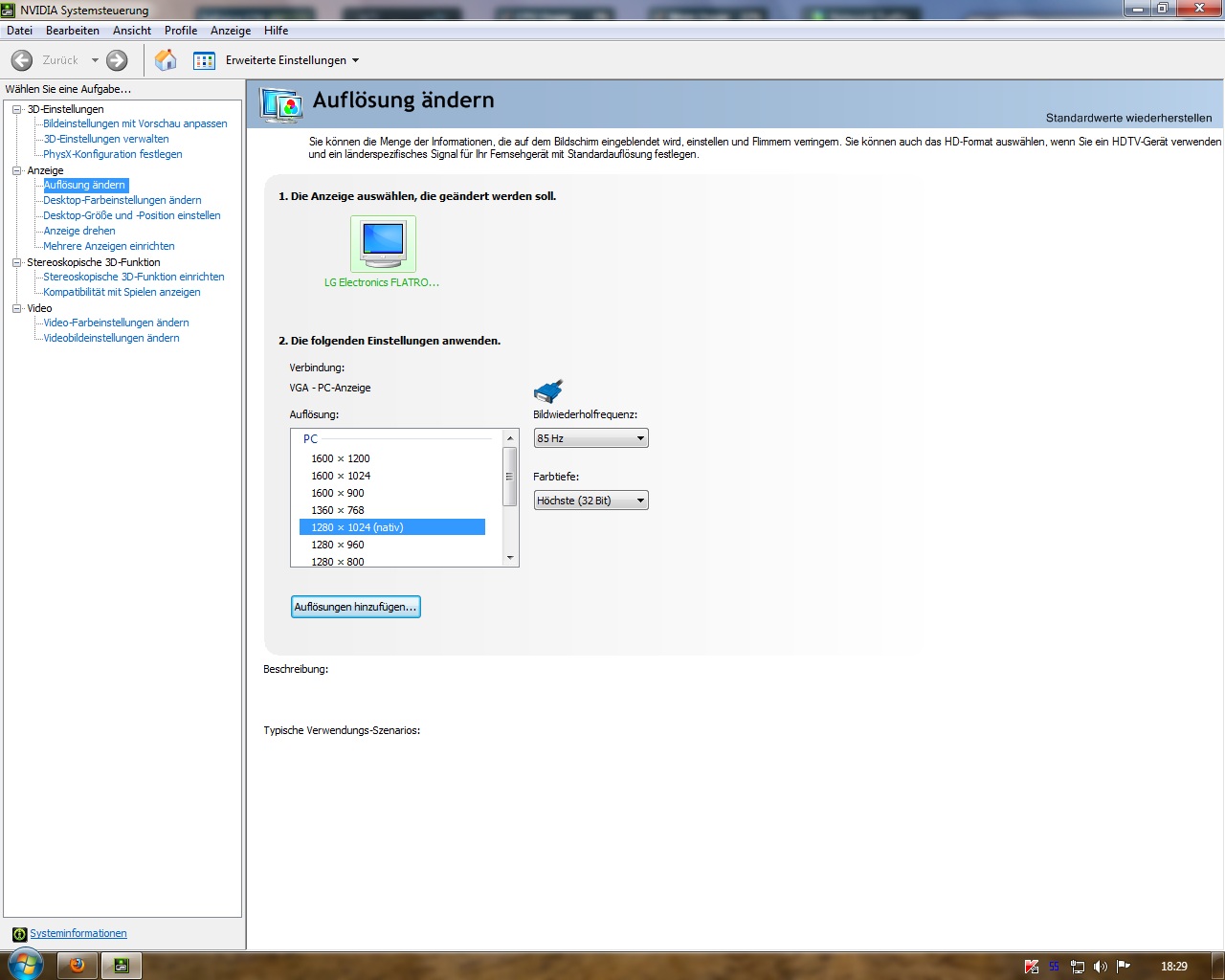Open the Erweiterte Einstellungen dropdown arrow
The width and height of the screenshot is (1225, 980).
(356, 60)
